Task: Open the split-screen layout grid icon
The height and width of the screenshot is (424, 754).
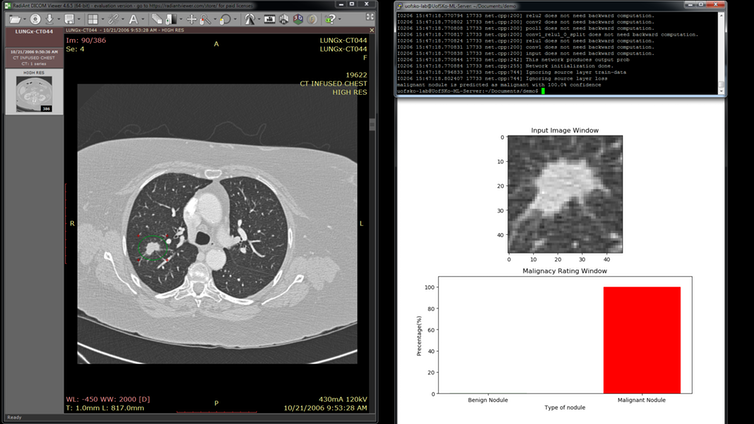Action: click(92, 18)
